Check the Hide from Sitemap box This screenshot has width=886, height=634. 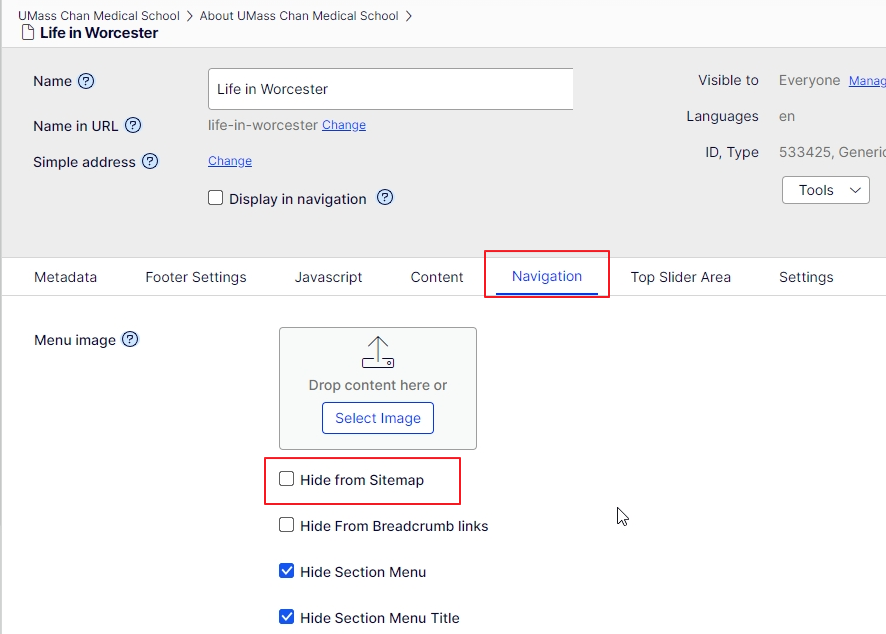287,479
